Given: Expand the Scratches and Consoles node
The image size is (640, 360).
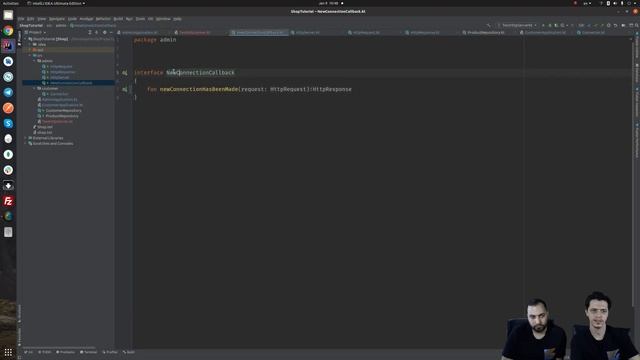Looking at the screenshot, I should pyautogui.click(x=26, y=143).
